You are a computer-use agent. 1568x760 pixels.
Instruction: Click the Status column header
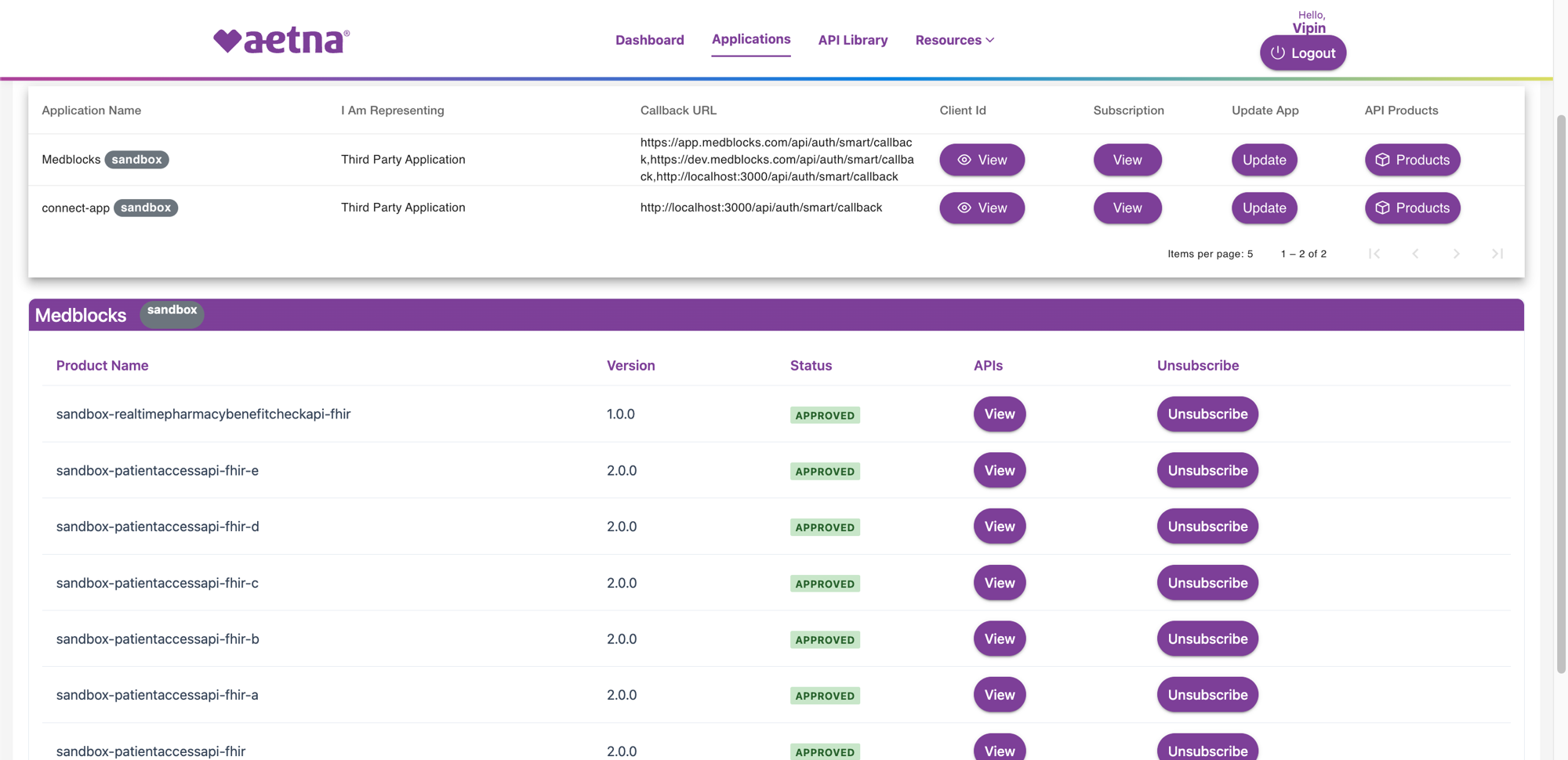point(811,365)
